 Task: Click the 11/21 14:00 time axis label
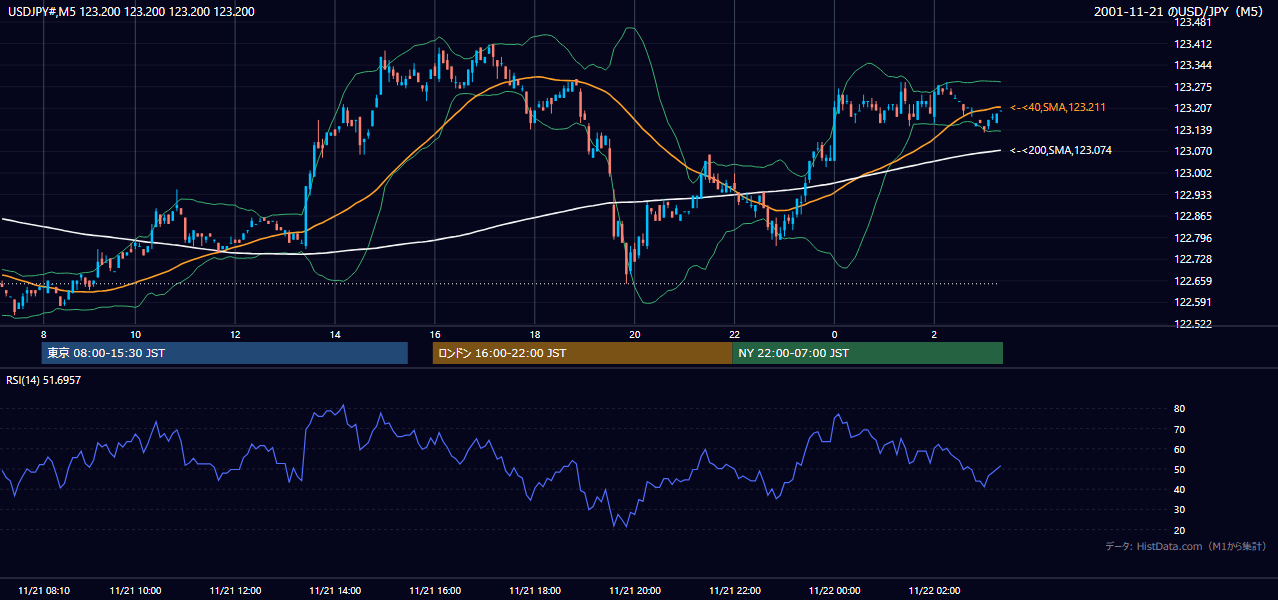[335, 591]
